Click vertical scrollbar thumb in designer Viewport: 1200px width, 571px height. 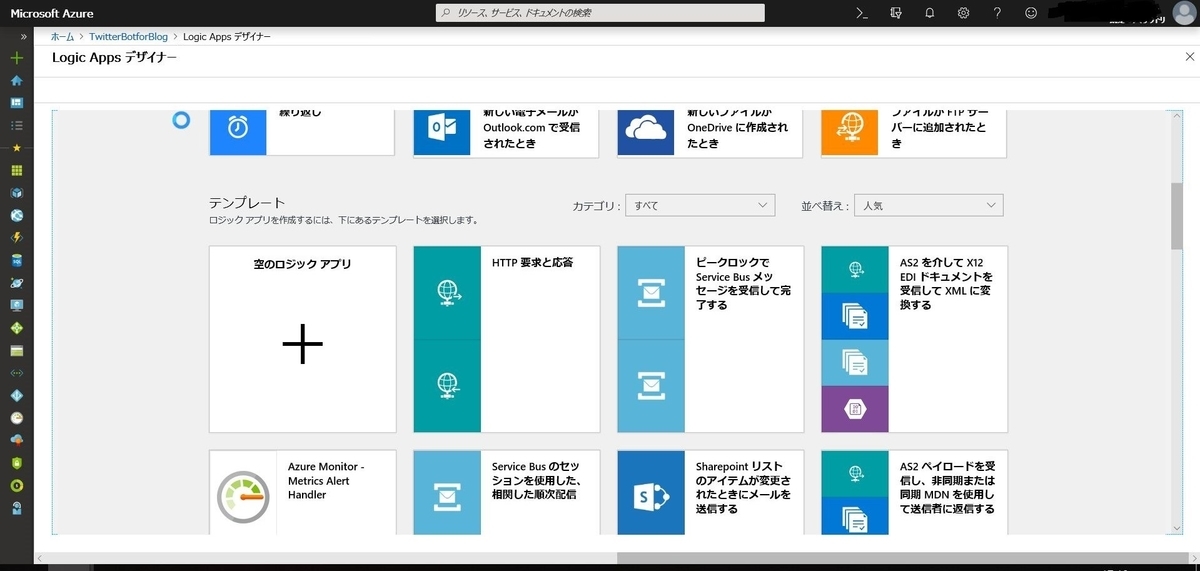click(x=1177, y=216)
